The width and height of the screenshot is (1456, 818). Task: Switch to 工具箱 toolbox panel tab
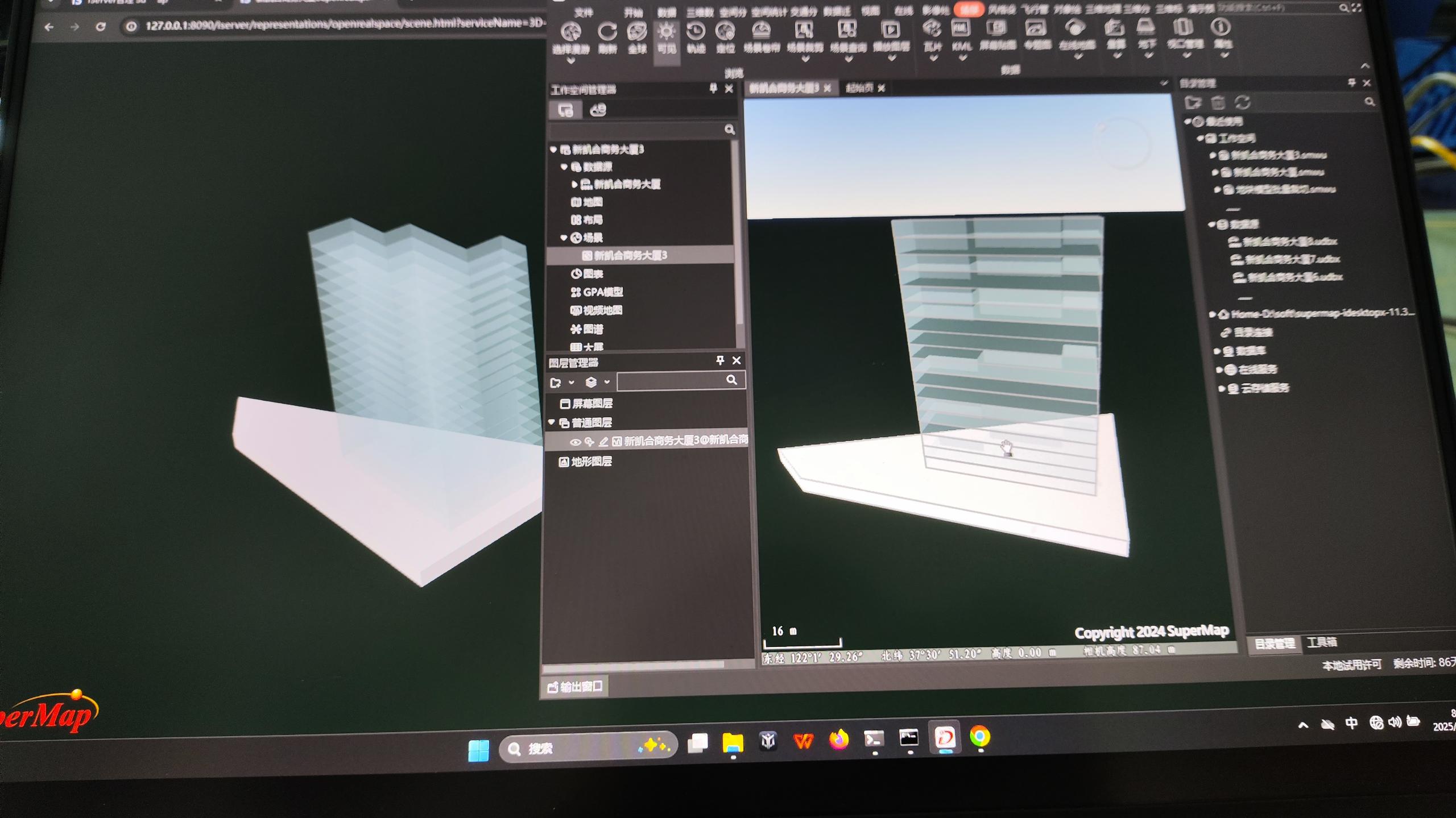point(1322,642)
